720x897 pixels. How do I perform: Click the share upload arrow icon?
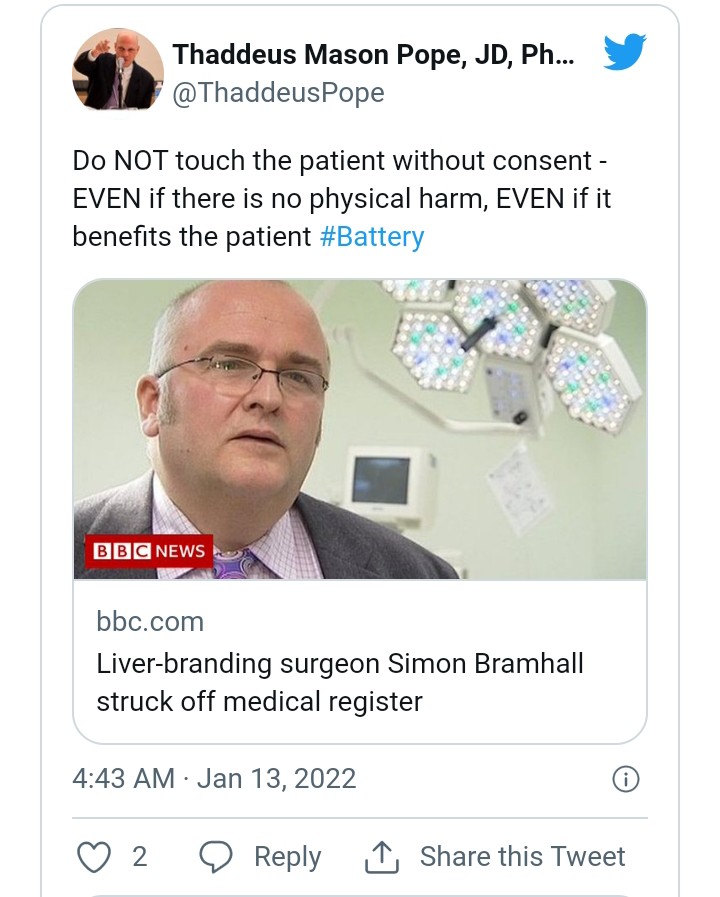[x=381, y=856]
